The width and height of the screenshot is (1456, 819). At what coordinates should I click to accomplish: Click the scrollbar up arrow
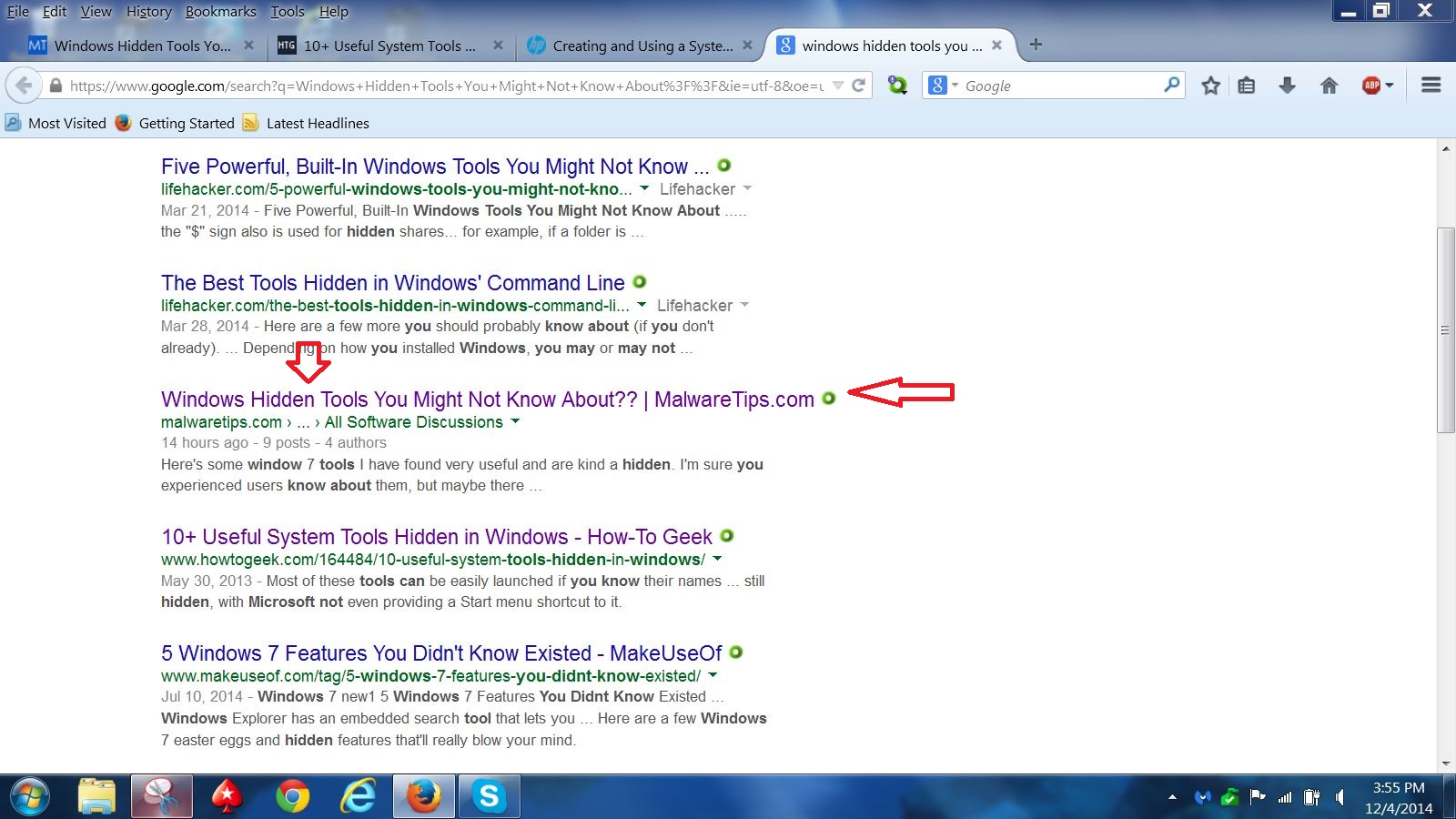pos(1446,148)
